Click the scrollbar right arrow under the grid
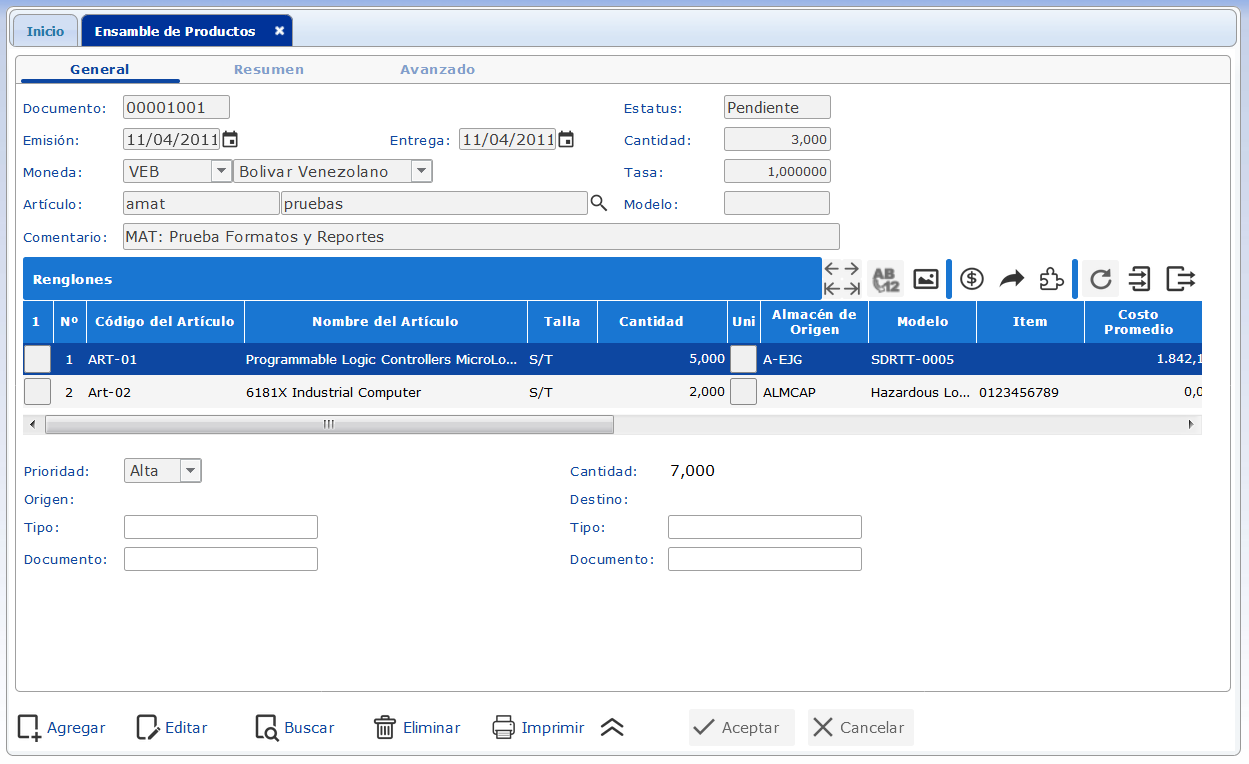The image size is (1249, 764). point(1191,424)
